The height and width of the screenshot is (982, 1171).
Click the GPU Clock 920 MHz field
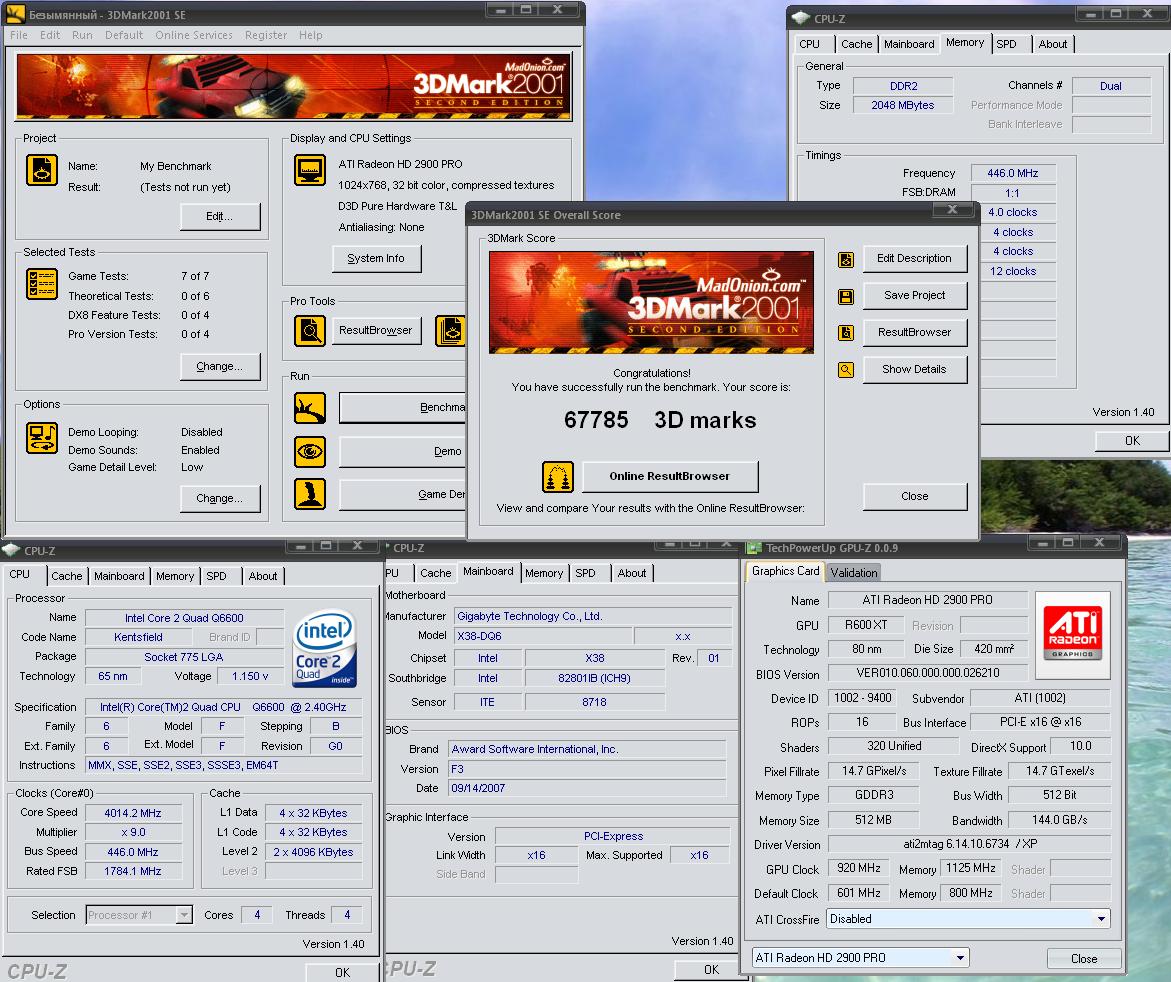(x=858, y=868)
